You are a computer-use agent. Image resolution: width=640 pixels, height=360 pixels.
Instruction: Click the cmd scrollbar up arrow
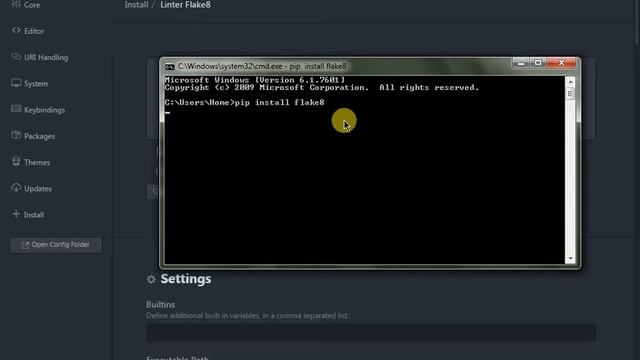[570, 82]
